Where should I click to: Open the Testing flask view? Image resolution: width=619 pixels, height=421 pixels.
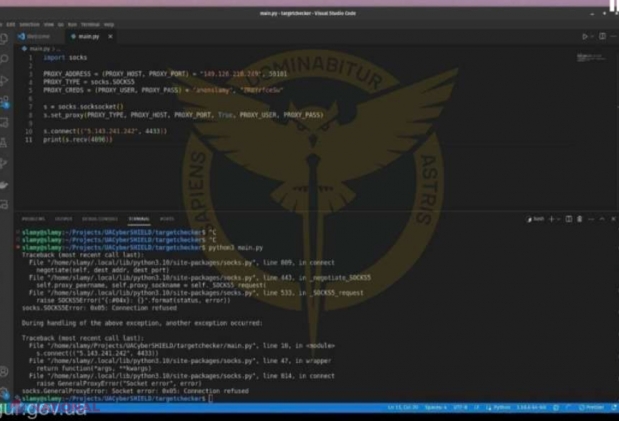click(x=6, y=143)
